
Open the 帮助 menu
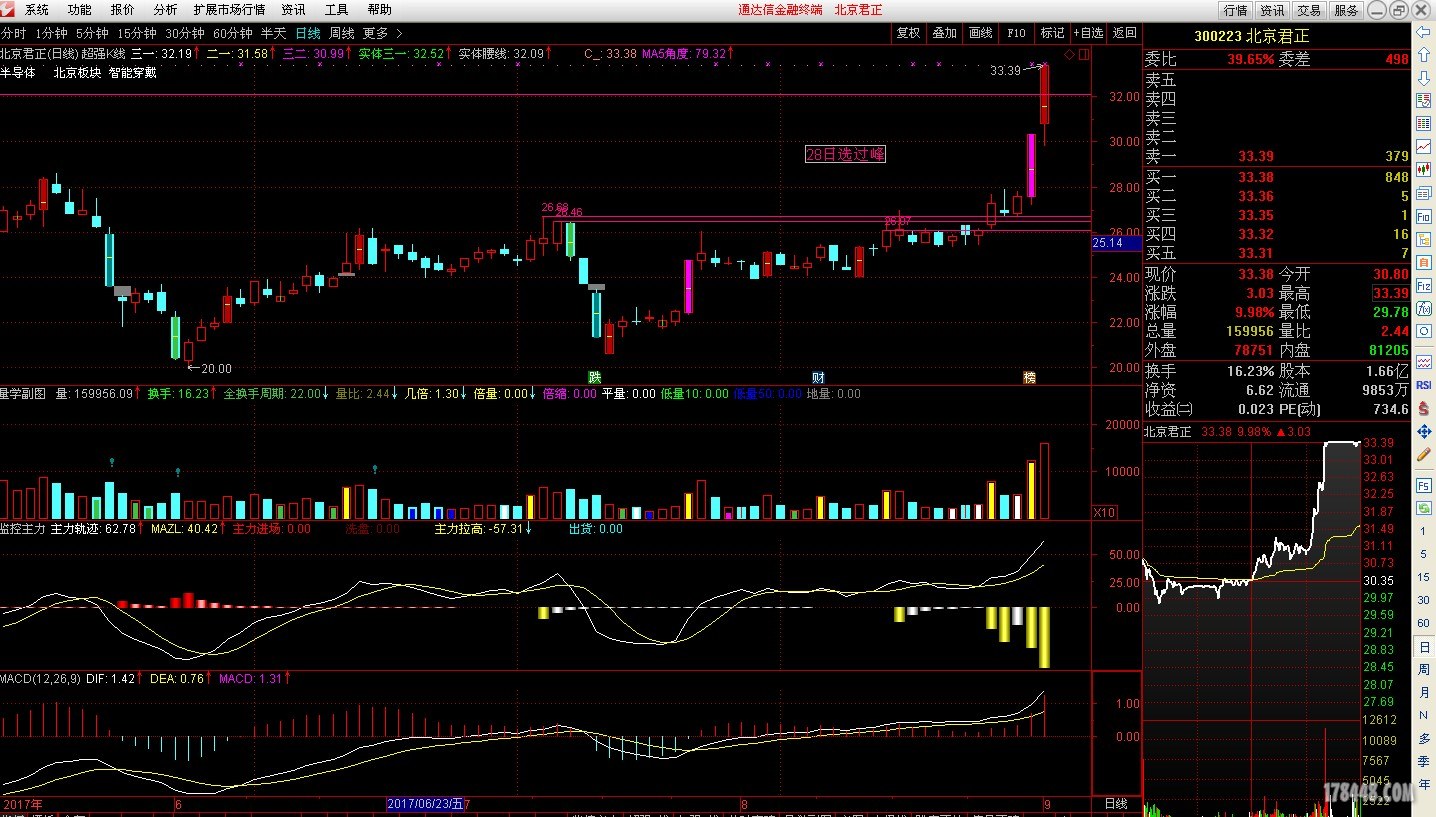(379, 10)
